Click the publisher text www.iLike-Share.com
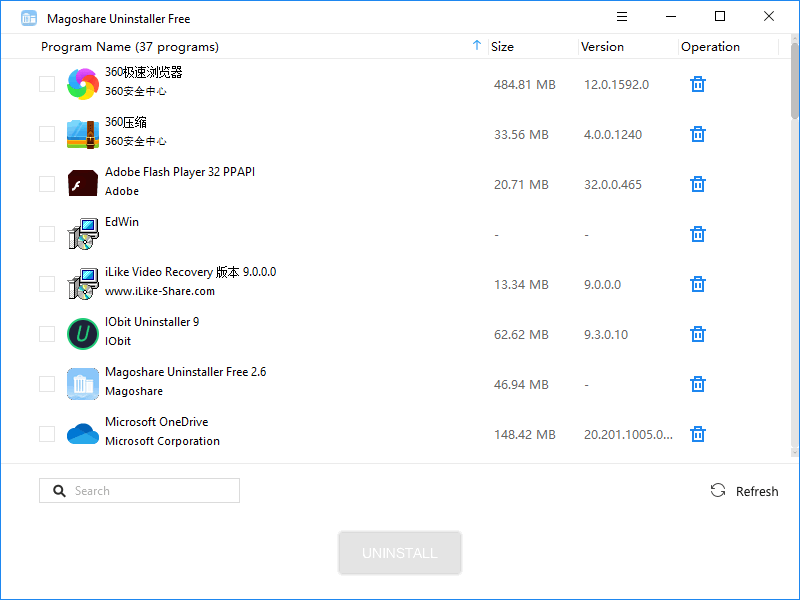Screen dimensions: 800x600 tap(160, 291)
